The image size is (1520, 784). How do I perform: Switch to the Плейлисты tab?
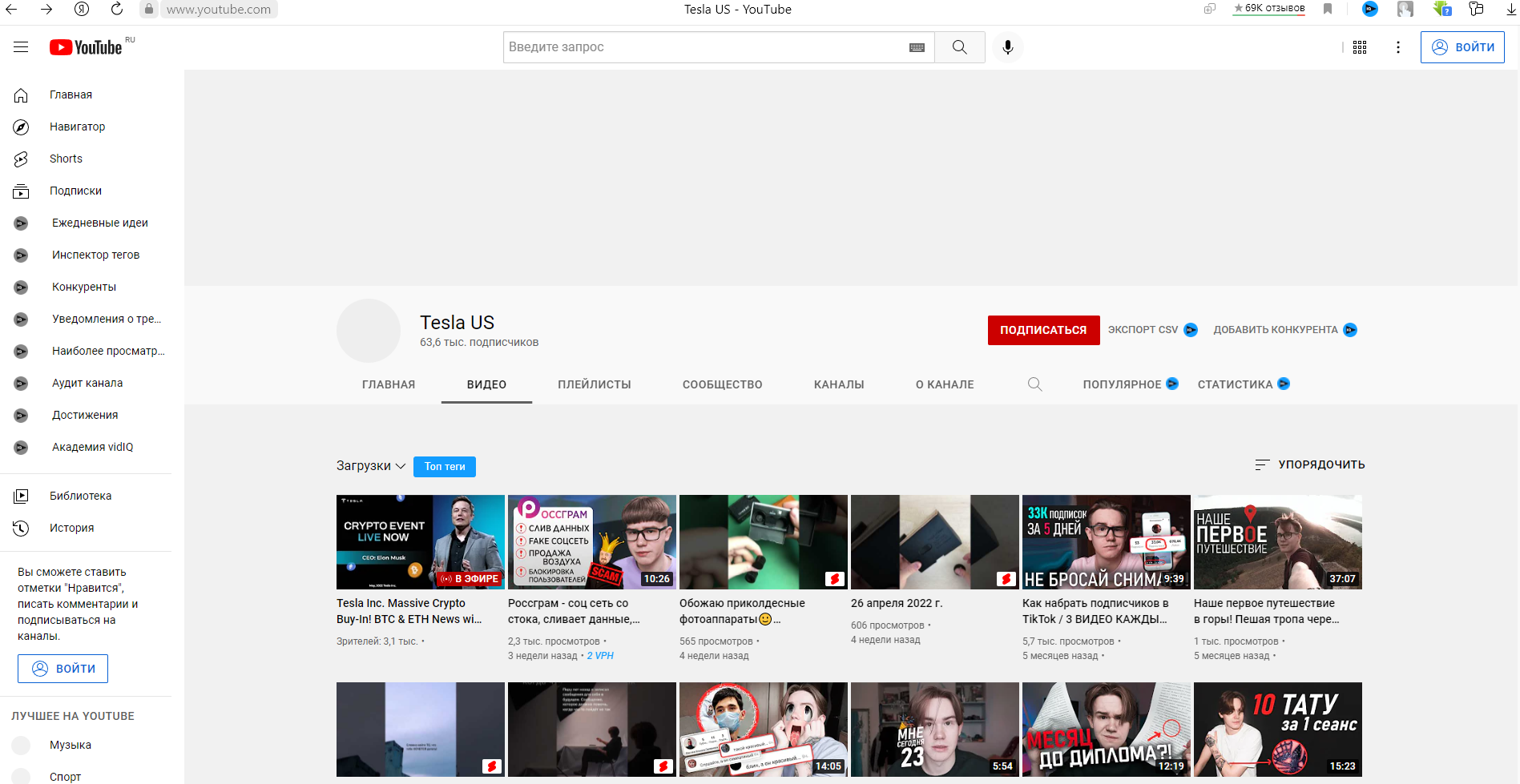tap(595, 384)
